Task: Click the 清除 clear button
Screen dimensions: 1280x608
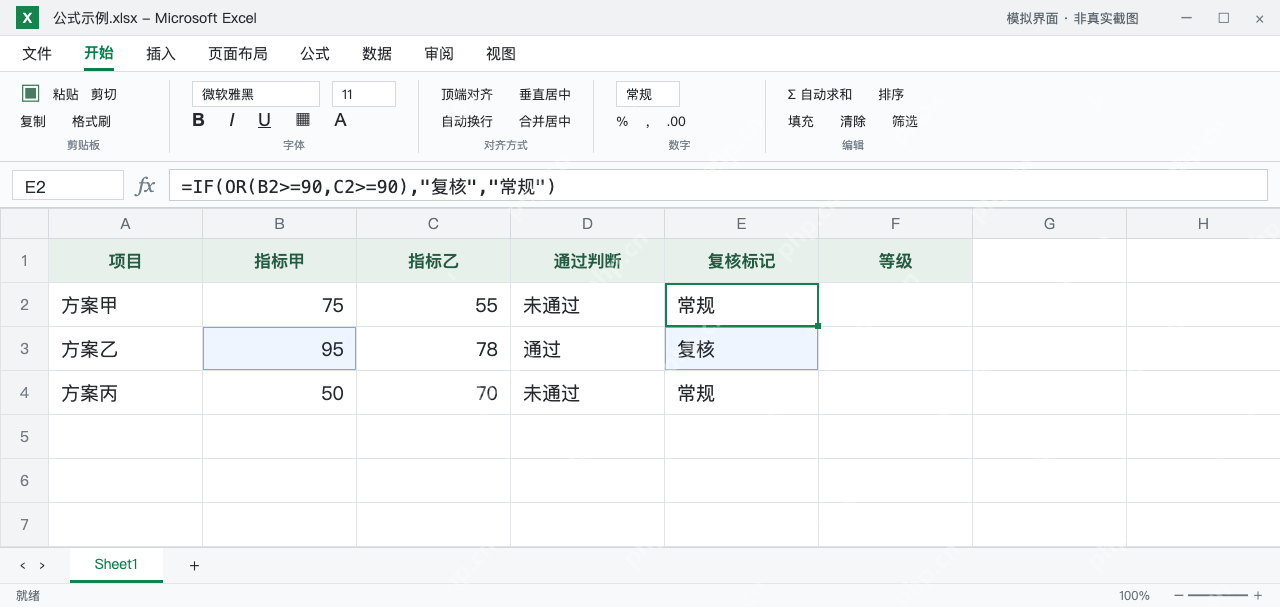Action: tap(853, 122)
